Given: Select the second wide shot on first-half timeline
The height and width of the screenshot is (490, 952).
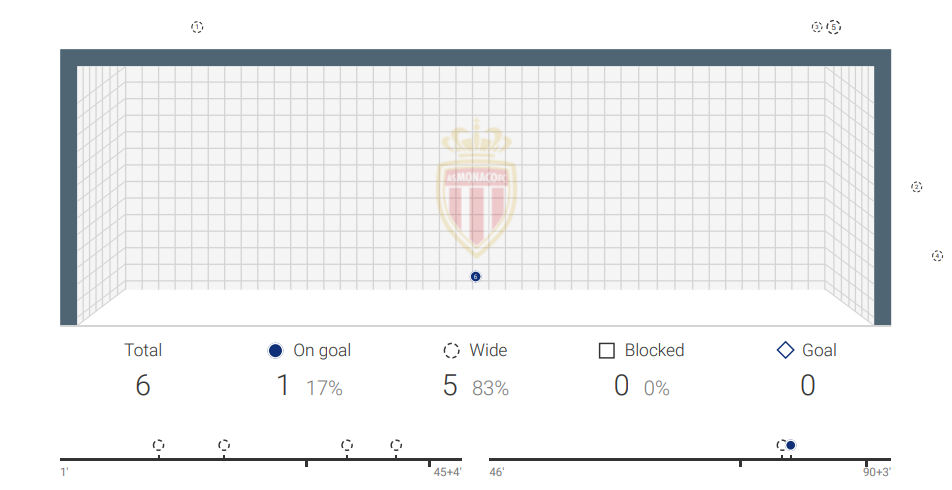Looking at the screenshot, I should pos(224,445).
